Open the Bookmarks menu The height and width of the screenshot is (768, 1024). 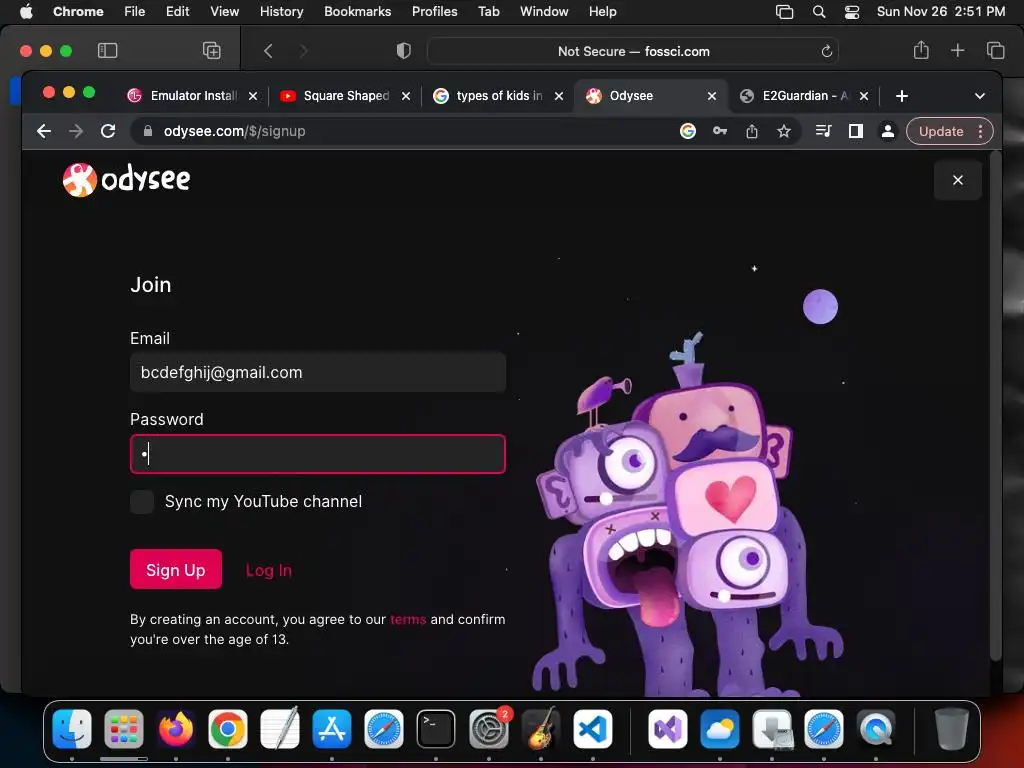point(358,12)
